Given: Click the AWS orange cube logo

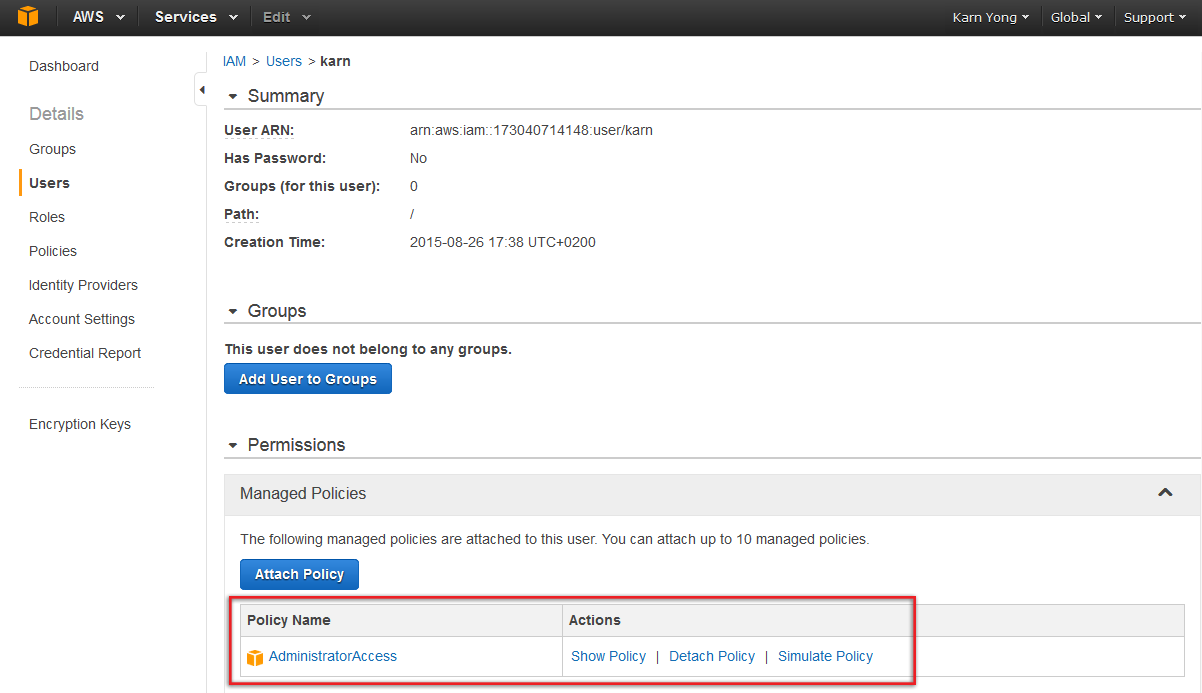Looking at the screenshot, I should (28, 17).
